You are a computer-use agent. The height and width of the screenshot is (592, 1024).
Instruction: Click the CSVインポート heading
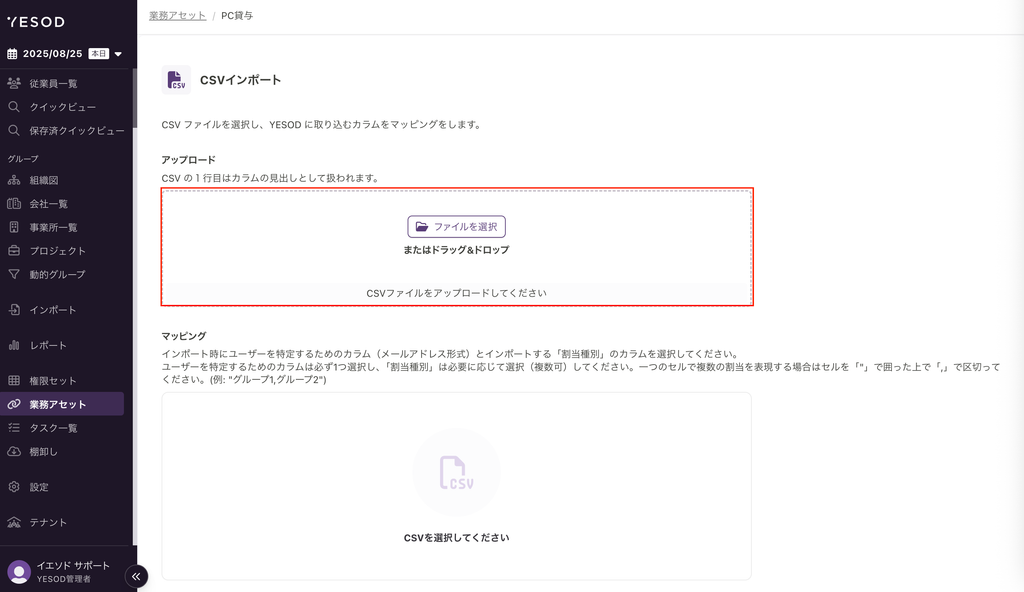point(240,80)
